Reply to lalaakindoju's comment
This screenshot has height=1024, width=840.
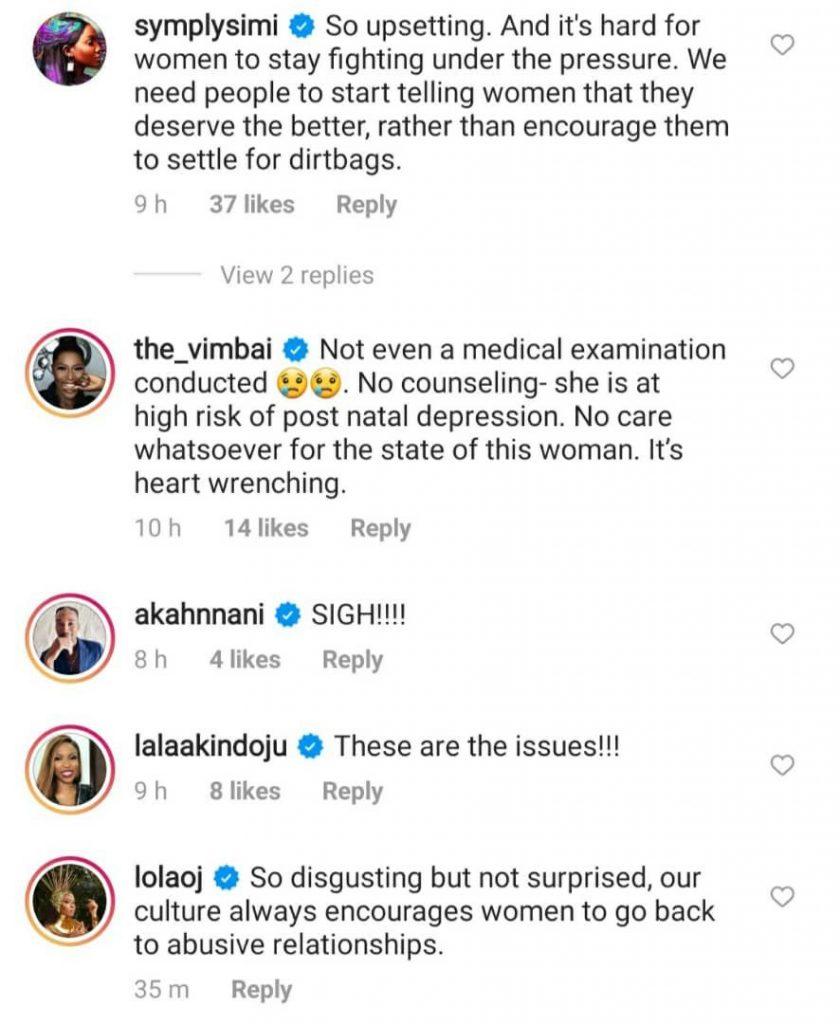tap(352, 792)
